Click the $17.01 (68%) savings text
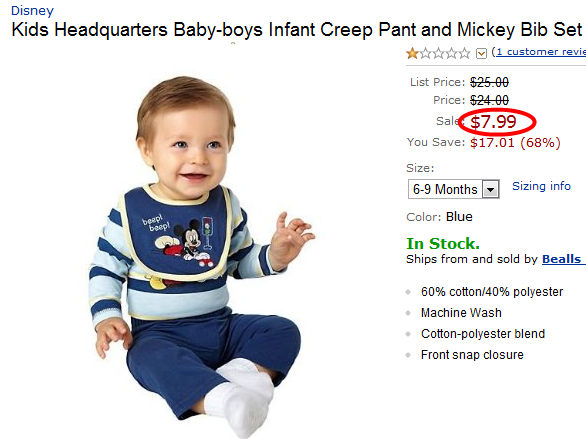Viewport: 586px width, 444px height. 515,142
